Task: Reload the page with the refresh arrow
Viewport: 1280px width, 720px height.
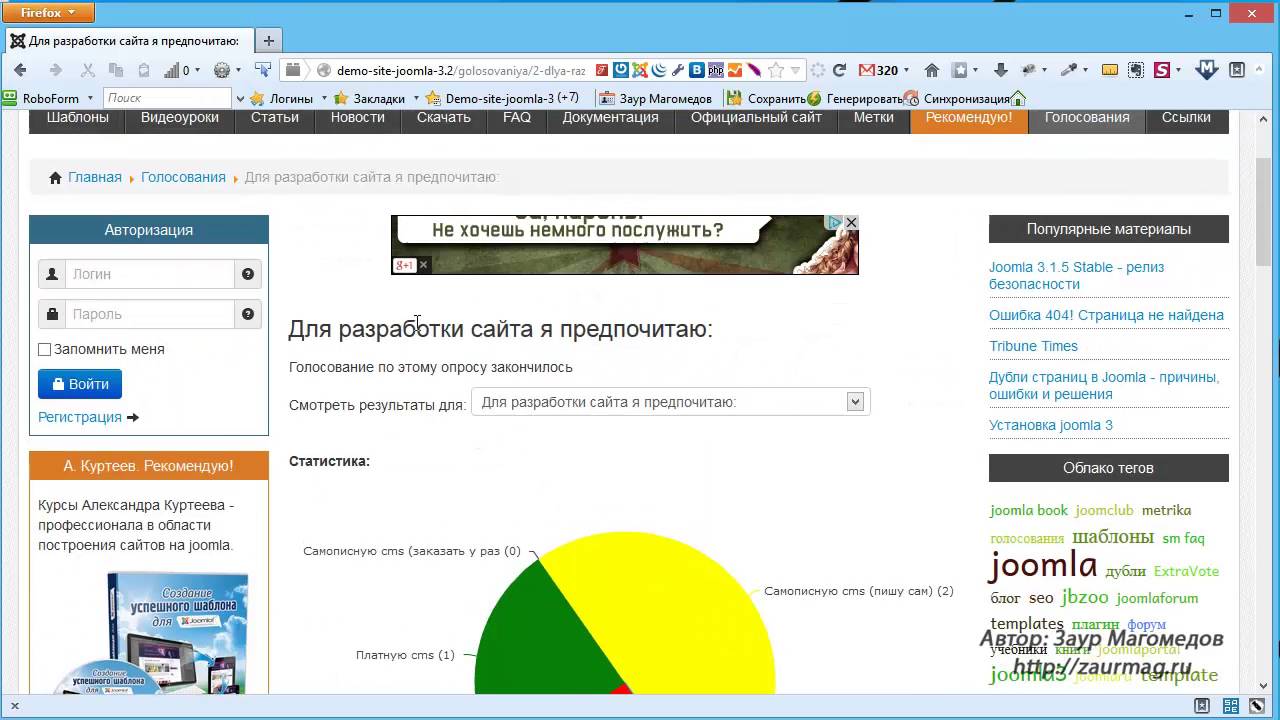Action: point(839,70)
